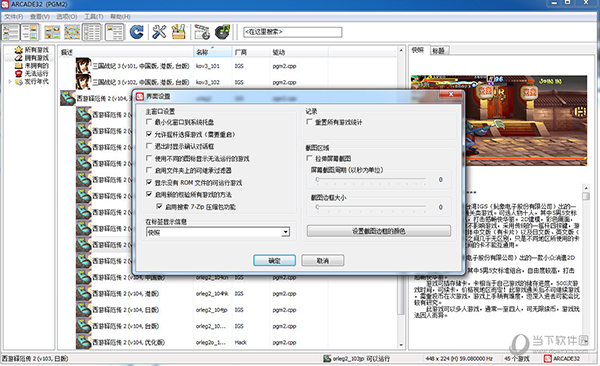The height and width of the screenshot is (366, 600).
Task: Open the 选项(O) menu
Action: tap(67, 16)
